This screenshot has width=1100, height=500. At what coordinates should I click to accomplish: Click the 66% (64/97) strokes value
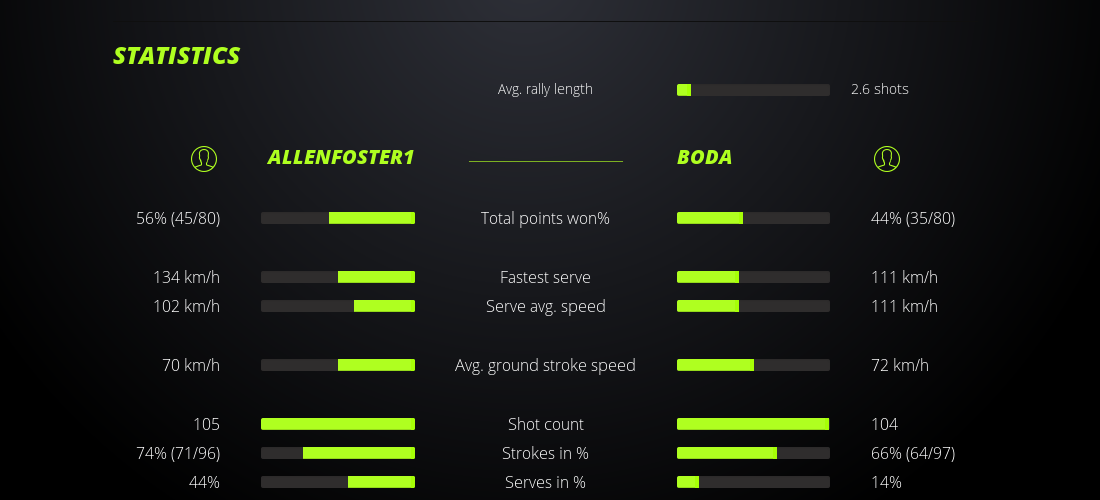tap(913, 453)
